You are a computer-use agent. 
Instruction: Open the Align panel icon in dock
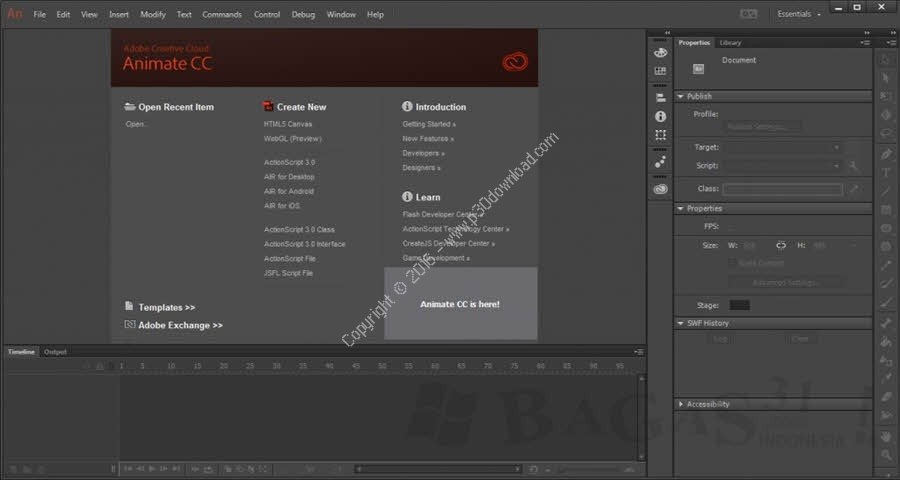pos(660,98)
